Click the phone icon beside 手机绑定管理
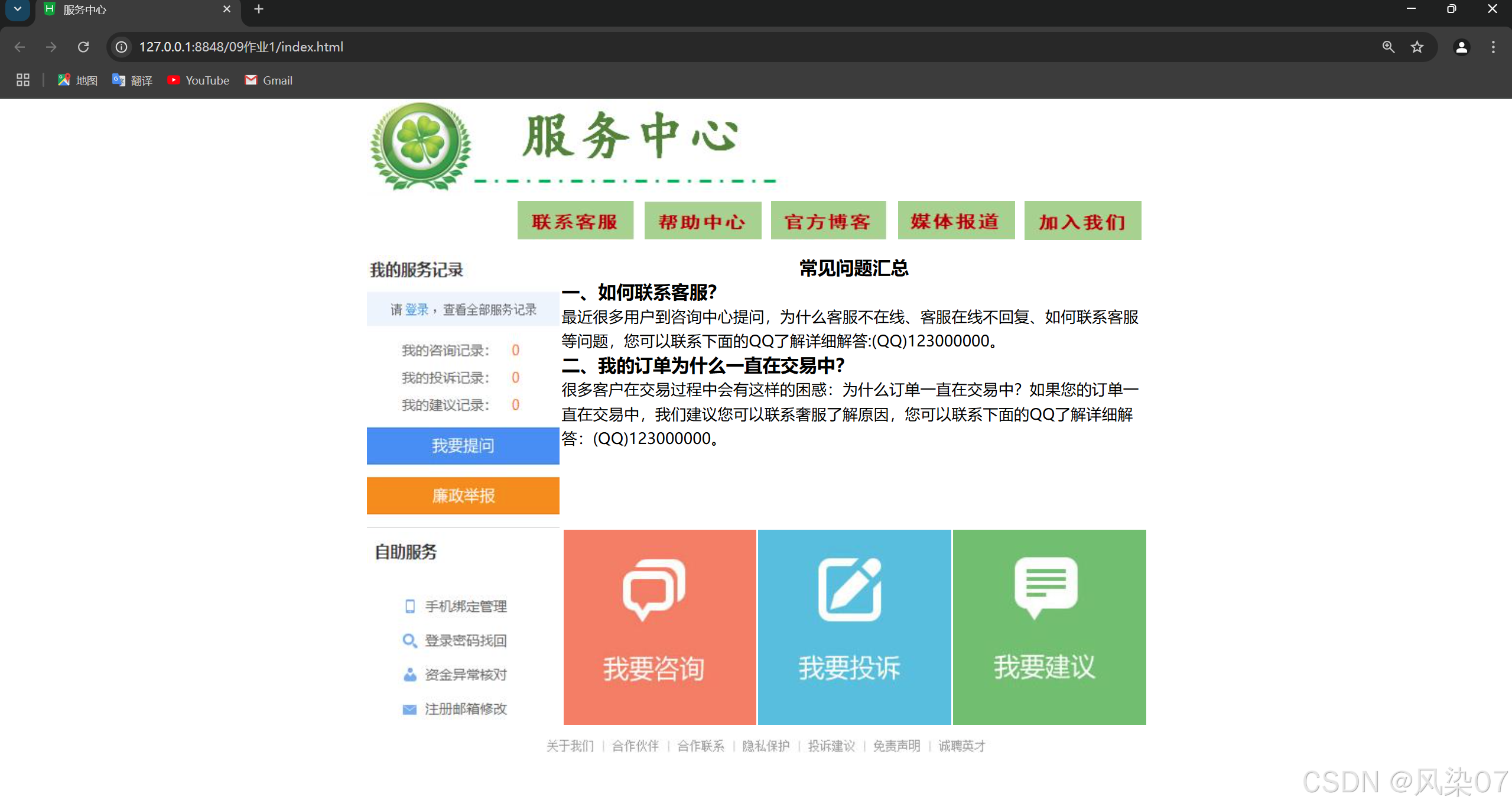Image resolution: width=1512 pixels, height=807 pixels. point(409,606)
